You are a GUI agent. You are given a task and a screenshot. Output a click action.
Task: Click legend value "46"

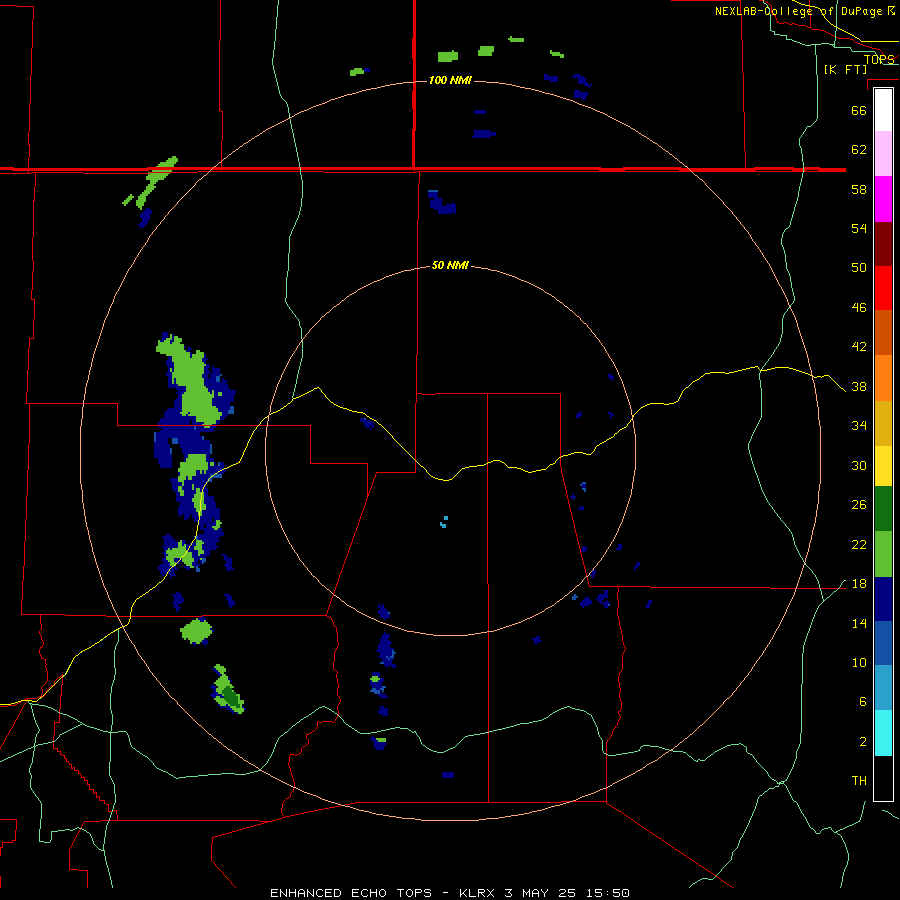coord(859,308)
